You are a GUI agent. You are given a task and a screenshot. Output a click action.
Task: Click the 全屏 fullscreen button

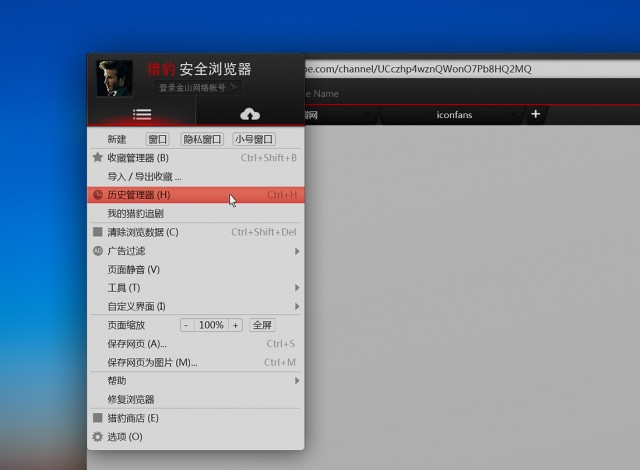point(262,325)
